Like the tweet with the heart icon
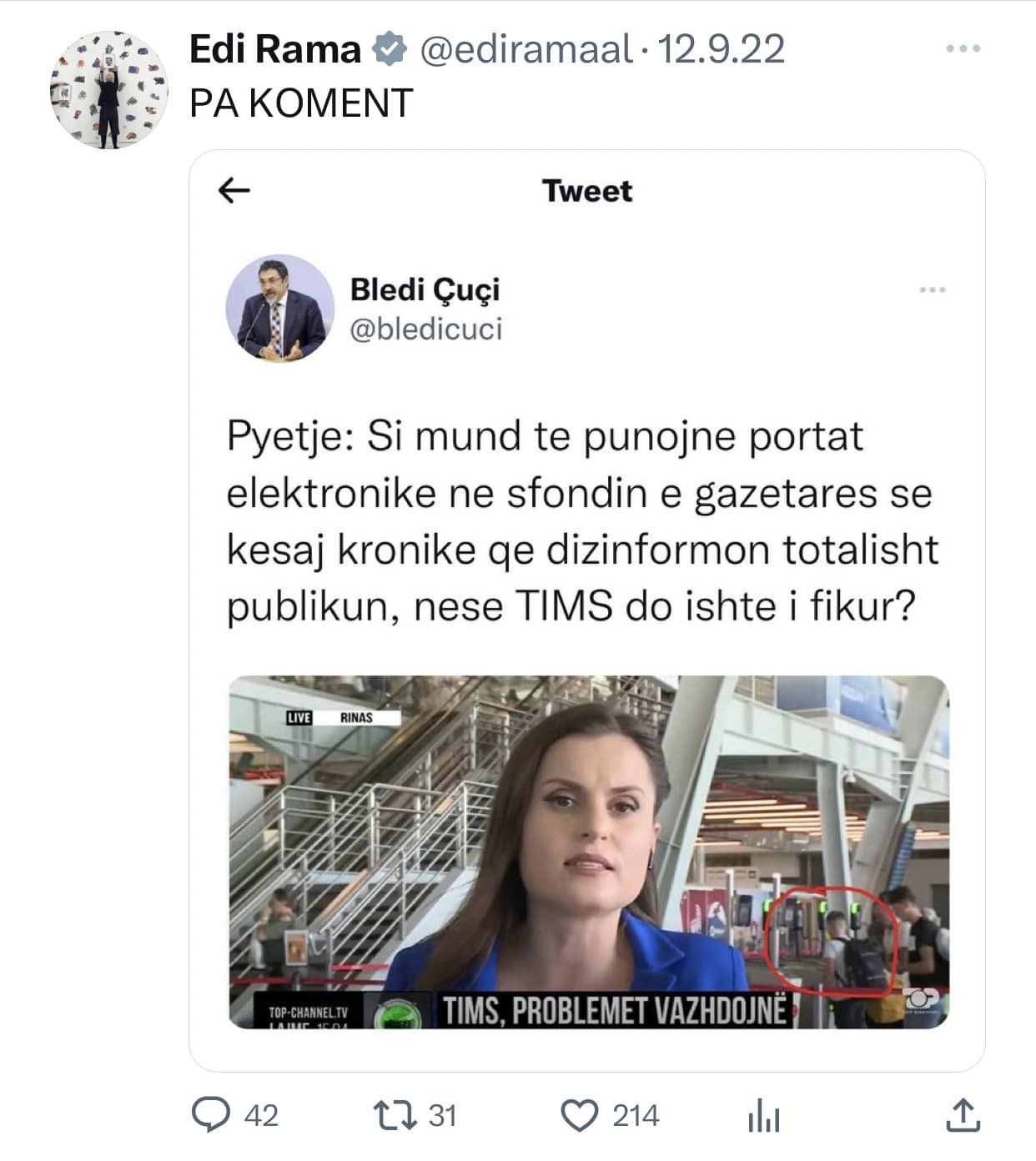Screen dimensions: 1036x1161 (579, 1115)
